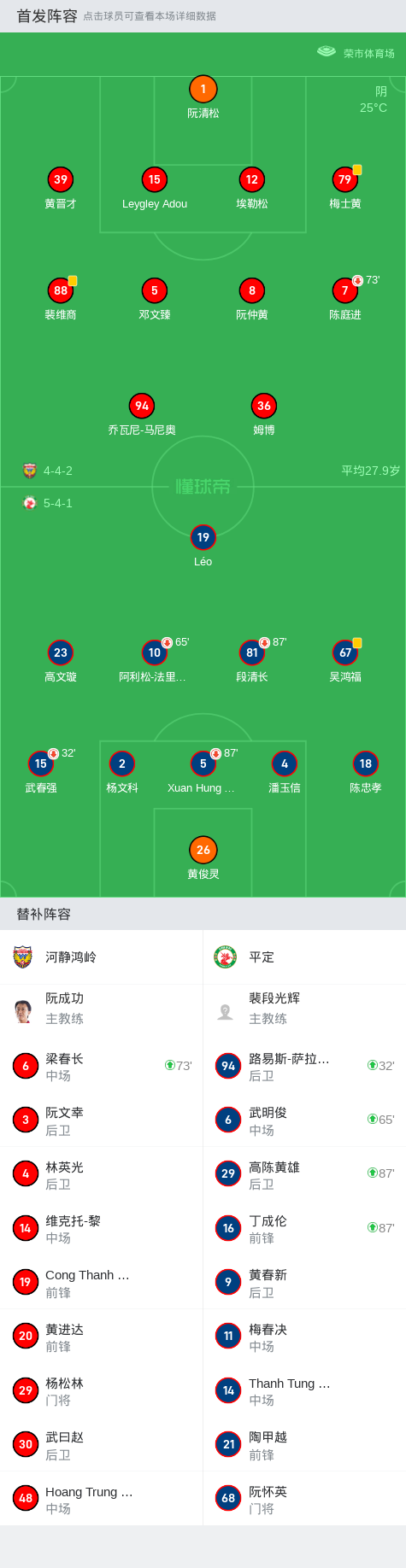Open substitute 16 丁成伦 forward entry
Viewport: 406px width, 1568px height.
[x=304, y=1228]
